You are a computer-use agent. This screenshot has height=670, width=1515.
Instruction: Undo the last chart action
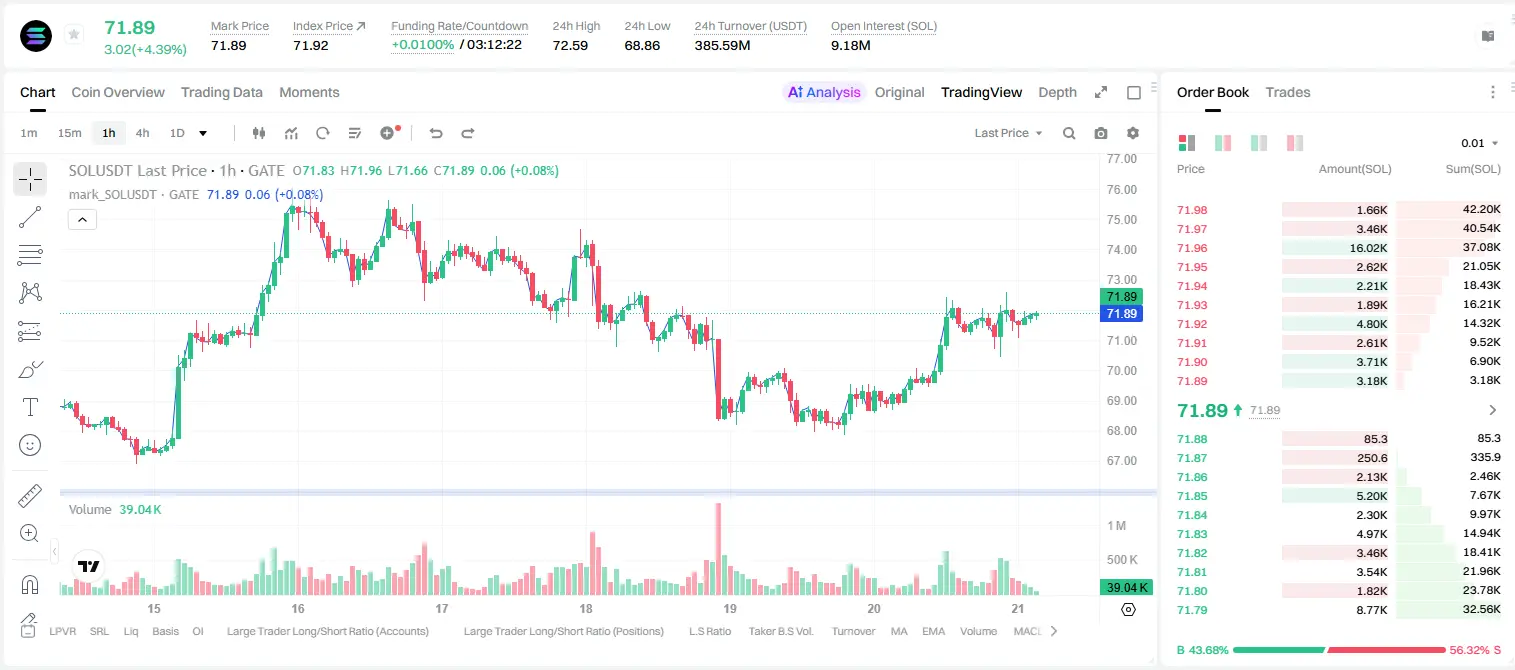pyautogui.click(x=436, y=133)
